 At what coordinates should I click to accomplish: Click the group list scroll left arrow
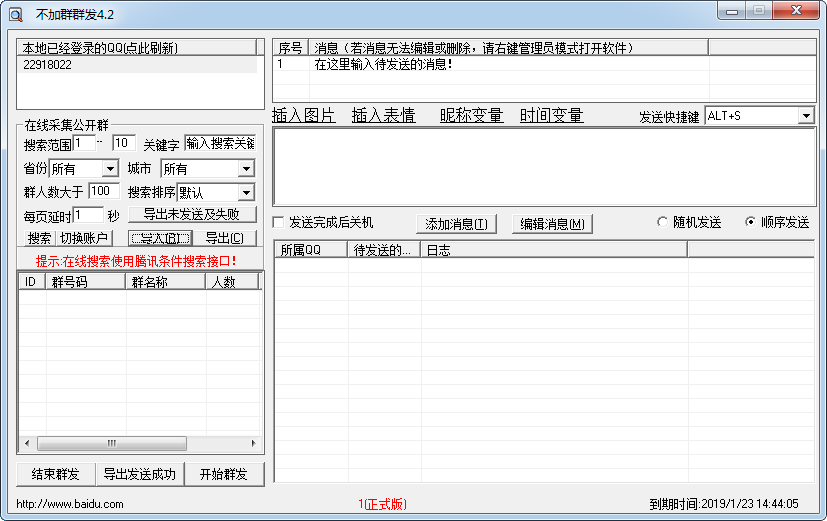coord(27,443)
